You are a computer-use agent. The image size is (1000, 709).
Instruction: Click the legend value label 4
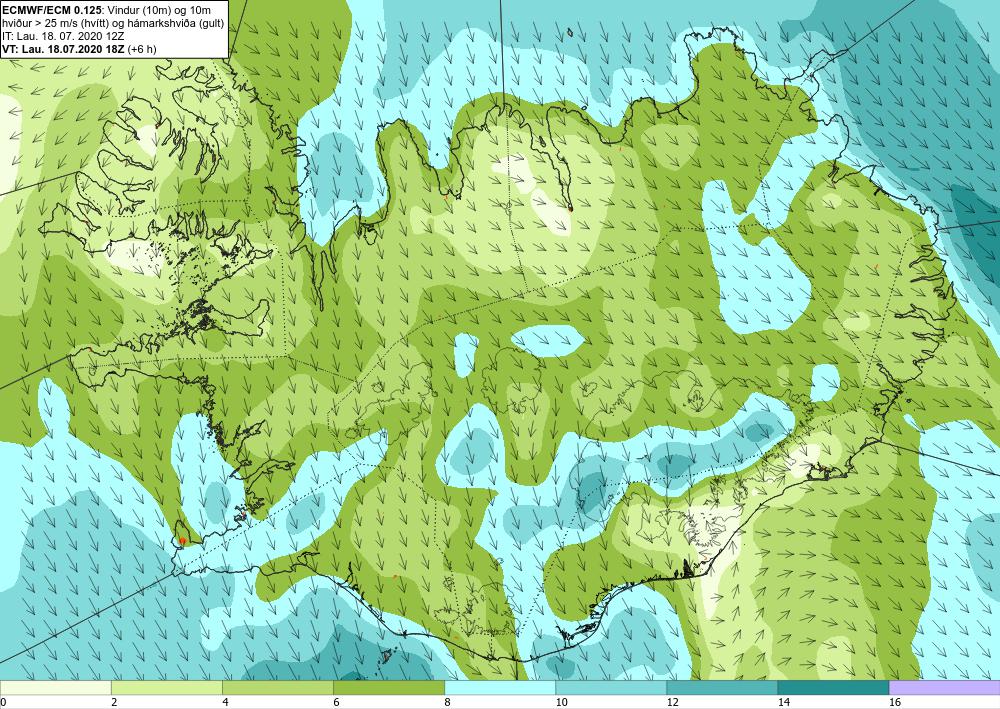(225, 702)
